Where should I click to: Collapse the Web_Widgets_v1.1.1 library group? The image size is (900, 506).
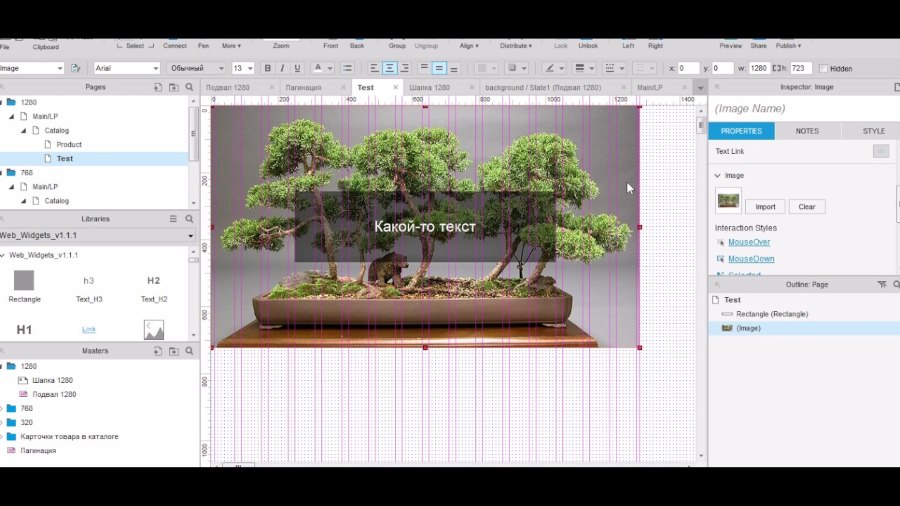point(3,255)
